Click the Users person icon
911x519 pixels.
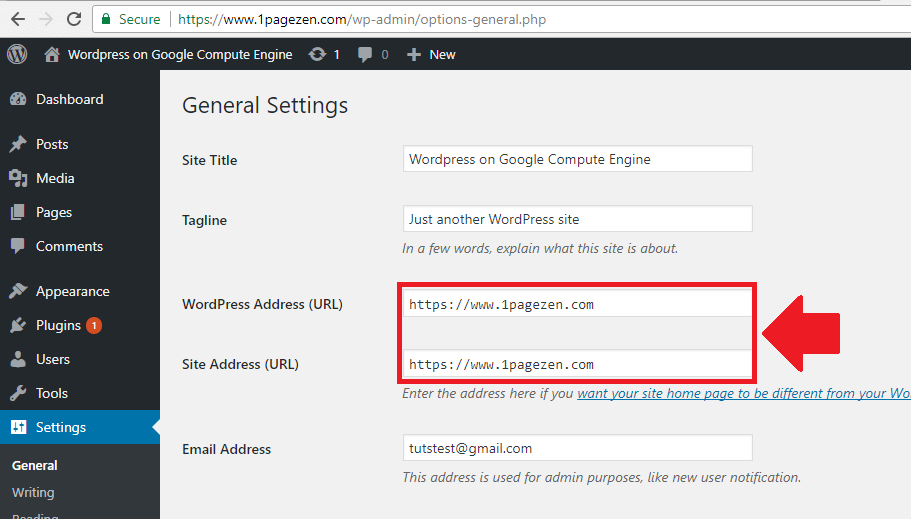click(x=18, y=359)
